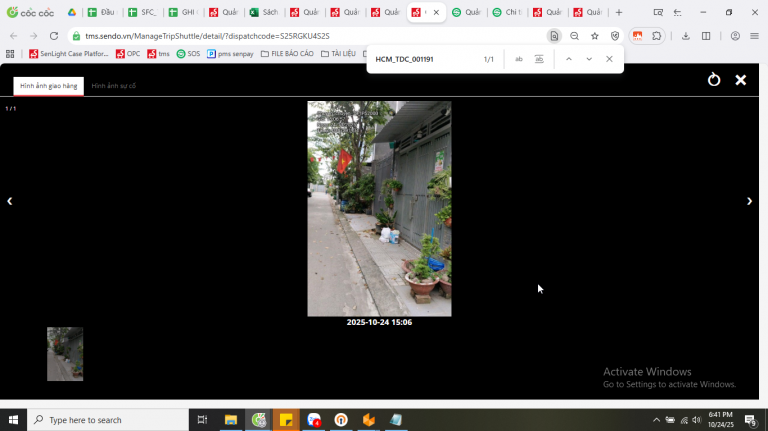Open the browser main hamburger menu

[x=754, y=36]
